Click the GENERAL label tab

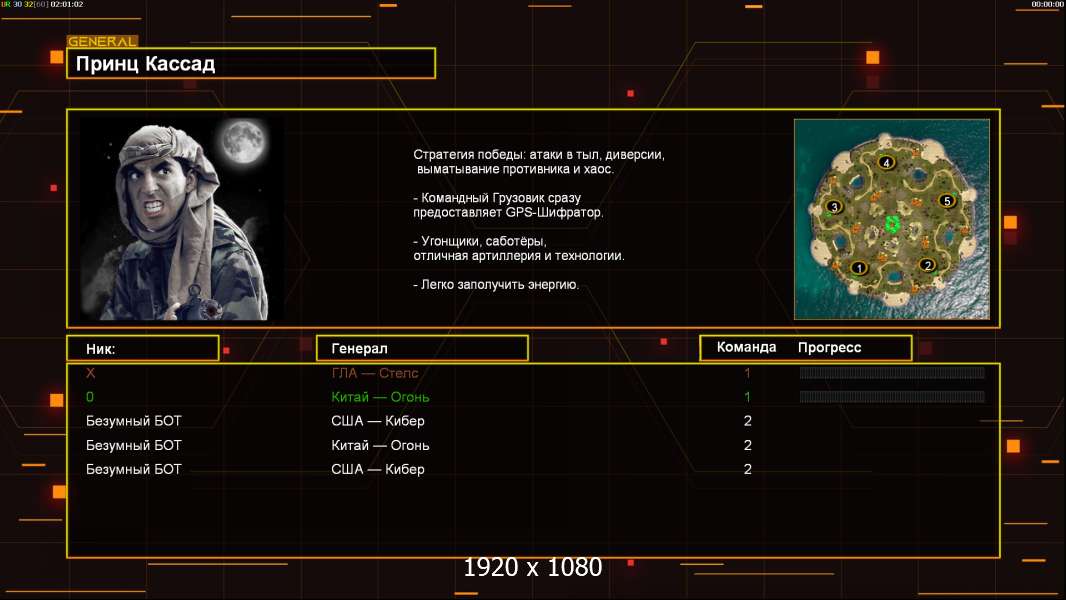point(102,41)
